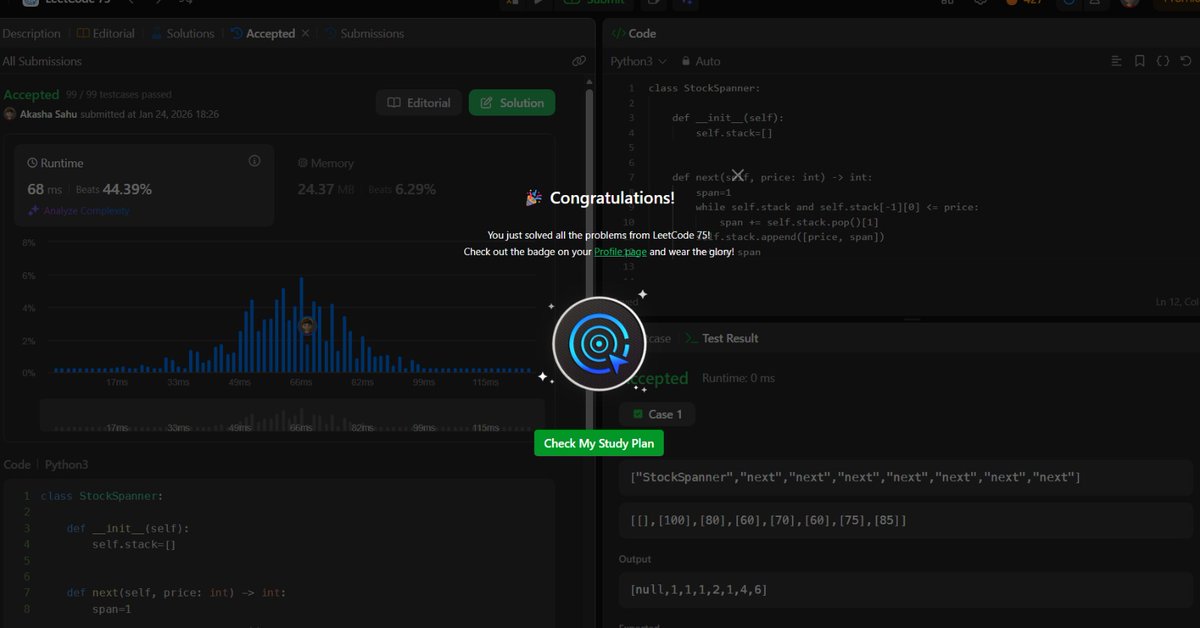Open Akasha Sahu's profile name
Viewport: 1200px width, 628px height.
50,114
